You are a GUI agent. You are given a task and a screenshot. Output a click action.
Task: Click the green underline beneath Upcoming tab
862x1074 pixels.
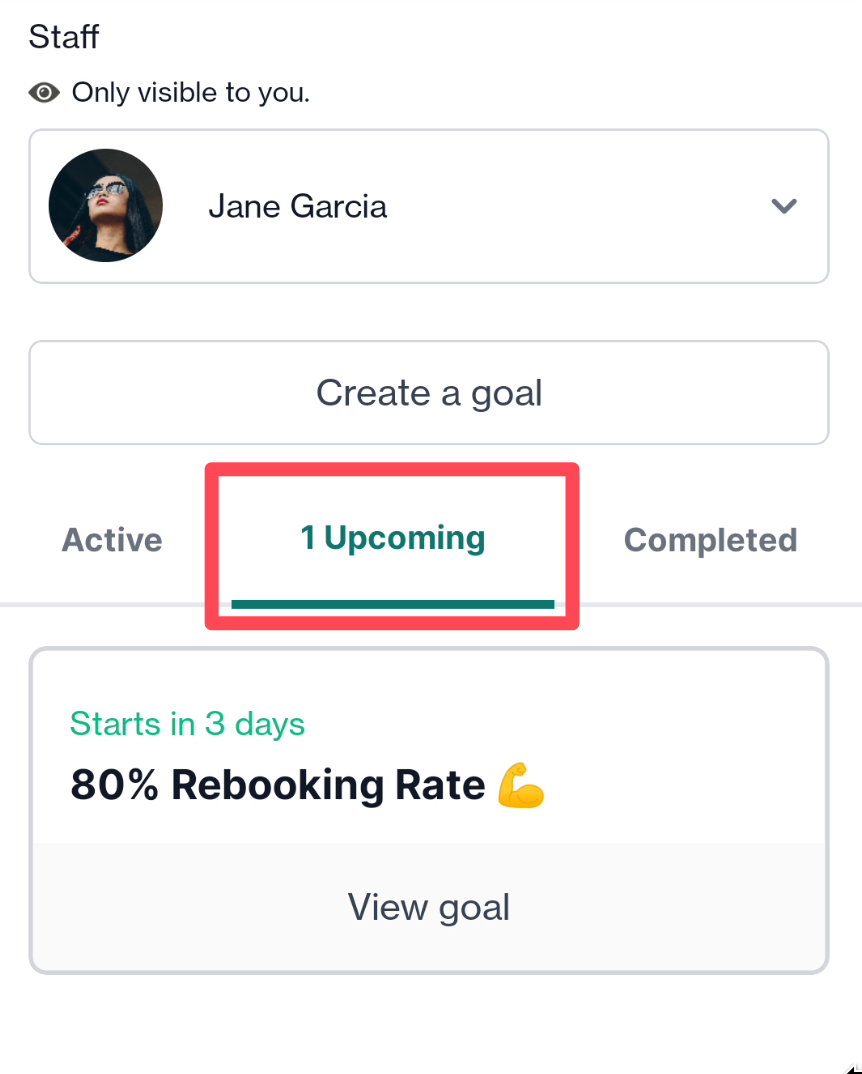pos(393,604)
